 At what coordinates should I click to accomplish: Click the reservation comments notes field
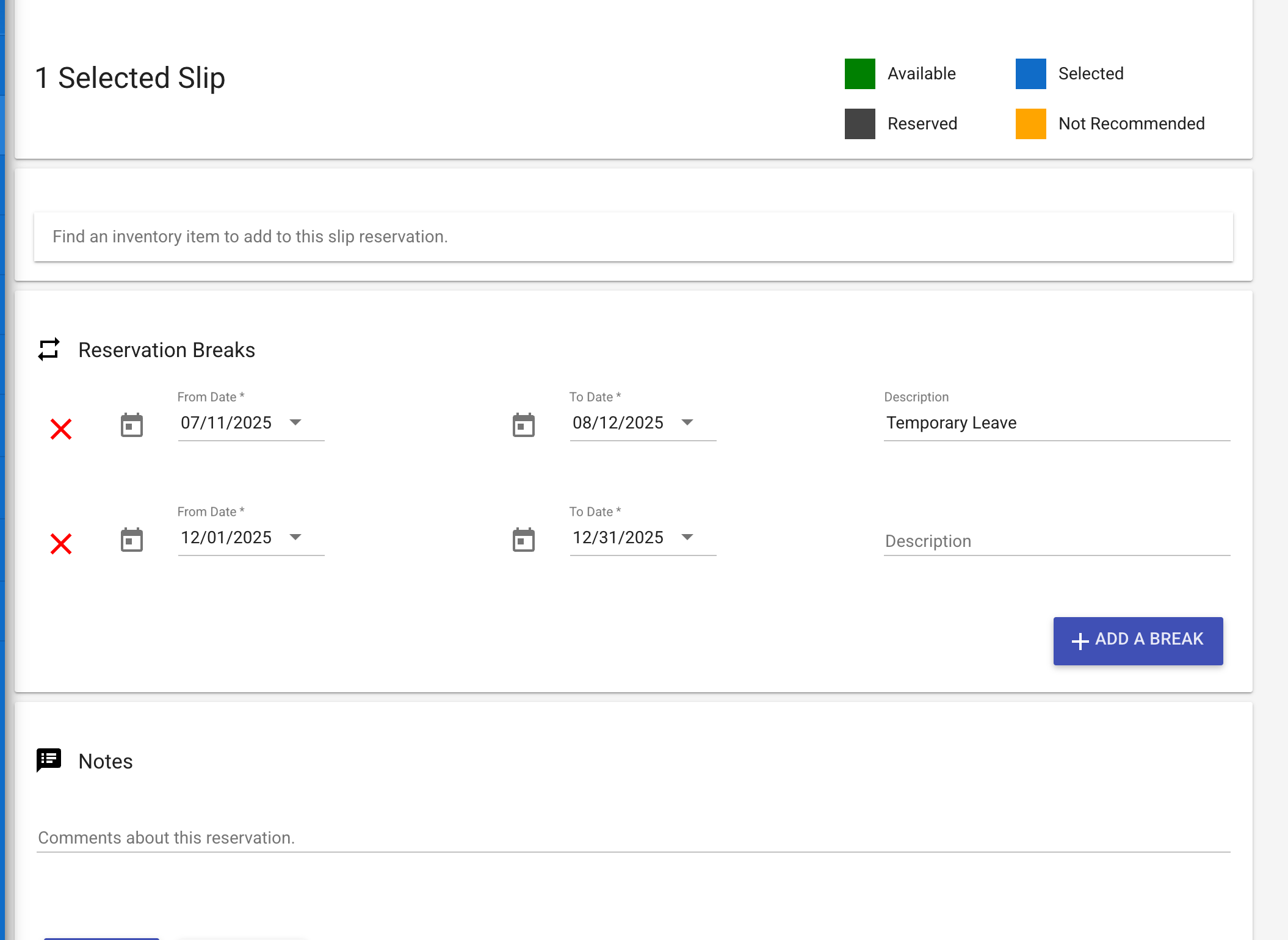(x=634, y=837)
